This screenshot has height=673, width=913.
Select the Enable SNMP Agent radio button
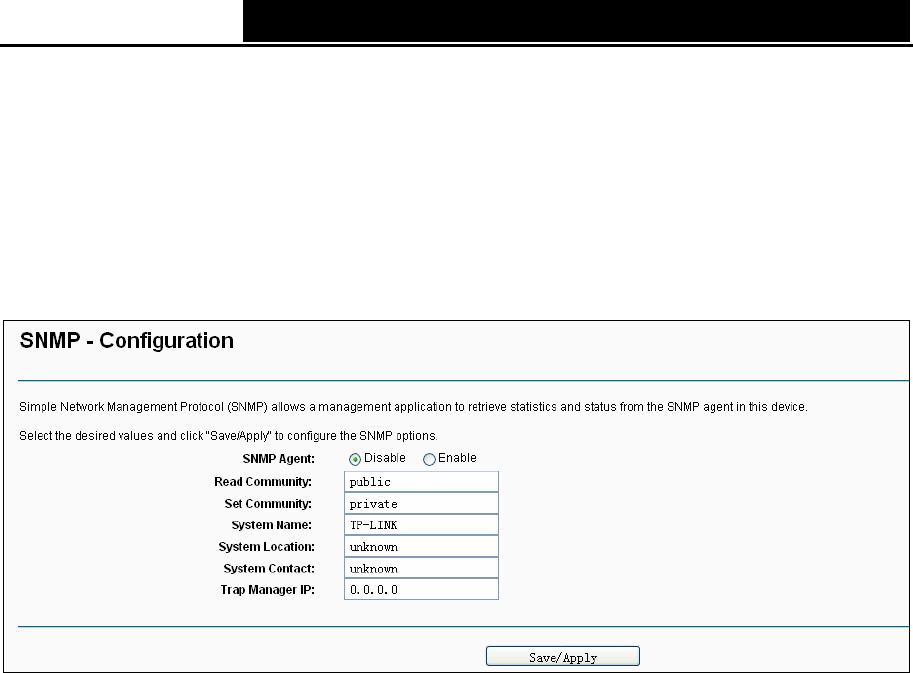pyautogui.click(x=429, y=459)
